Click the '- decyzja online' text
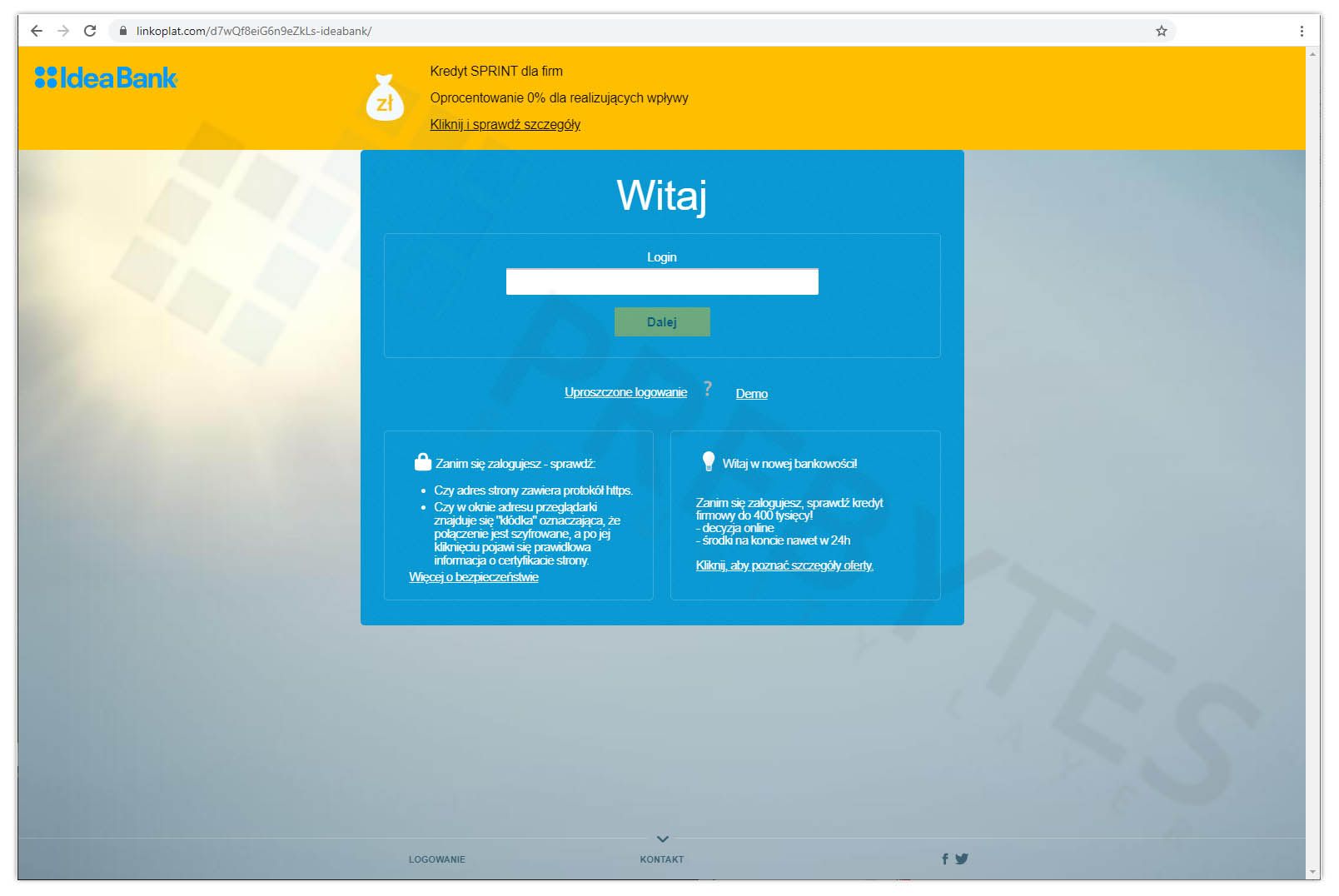 tap(734, 528)
